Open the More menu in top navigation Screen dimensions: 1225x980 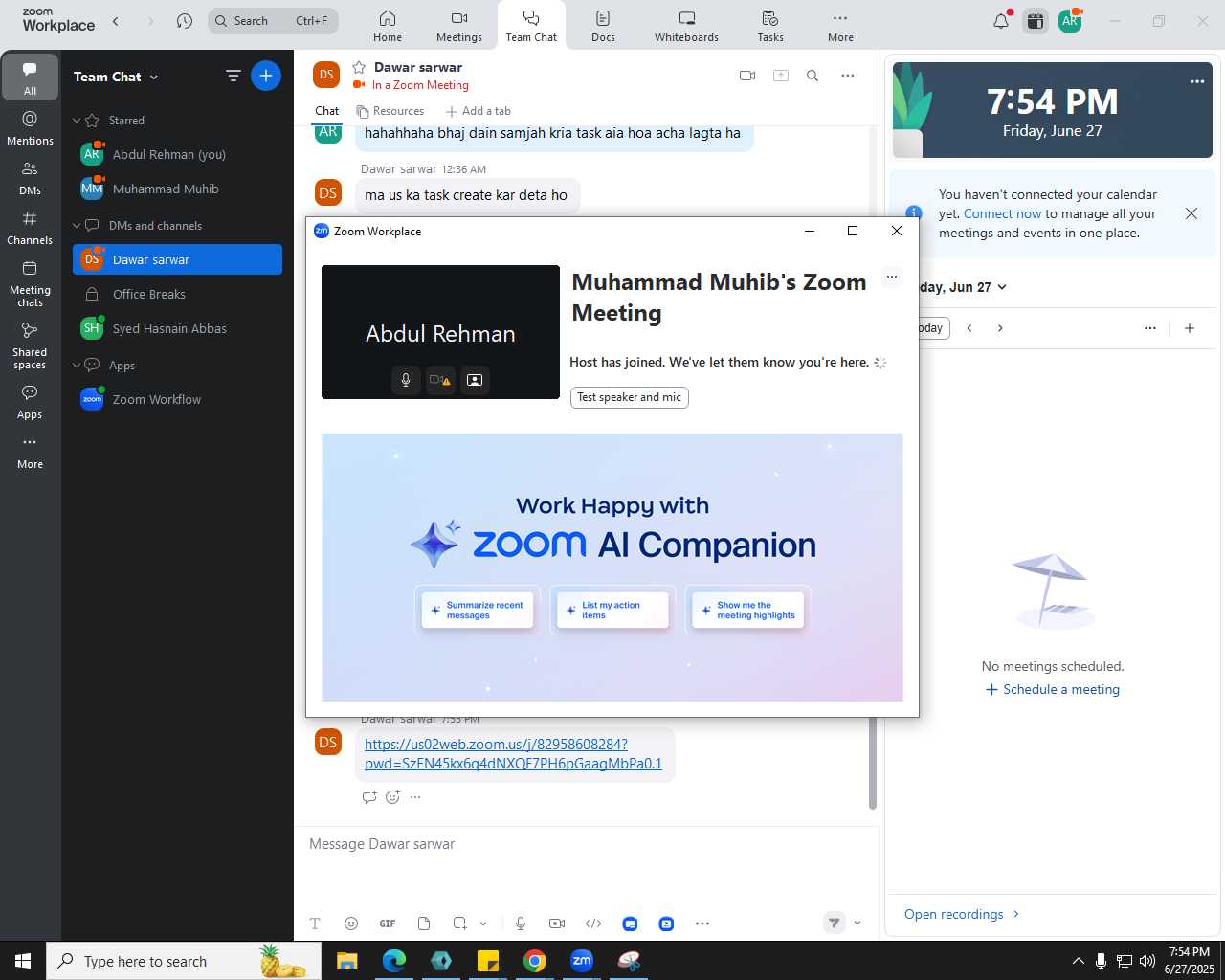click(840, 26)
